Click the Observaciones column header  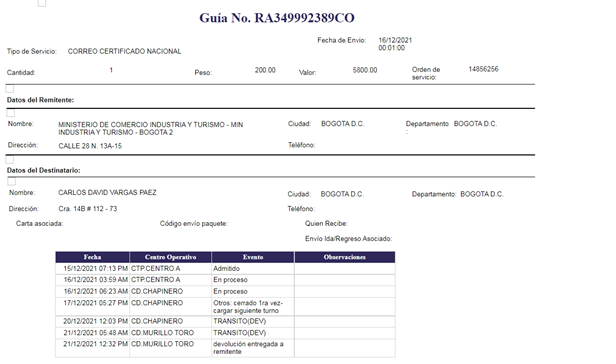point(345,257)
